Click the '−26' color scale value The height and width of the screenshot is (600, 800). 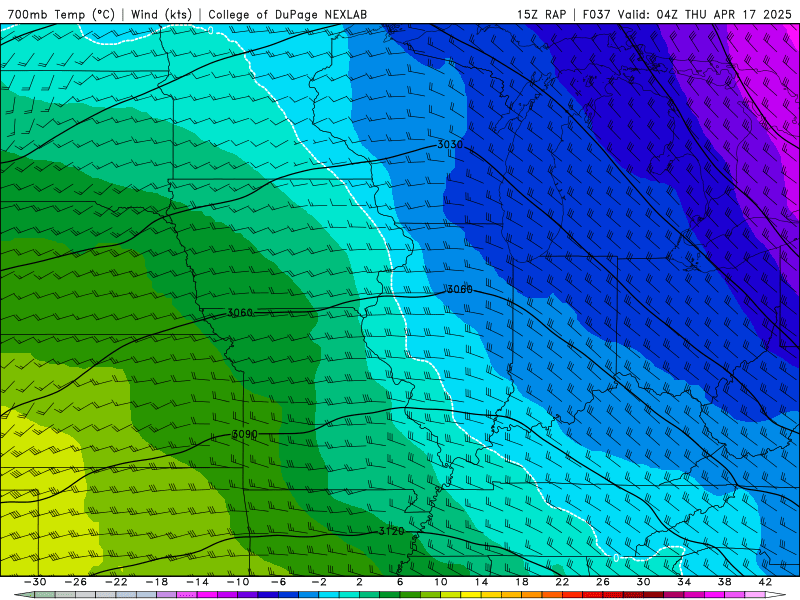76,582
